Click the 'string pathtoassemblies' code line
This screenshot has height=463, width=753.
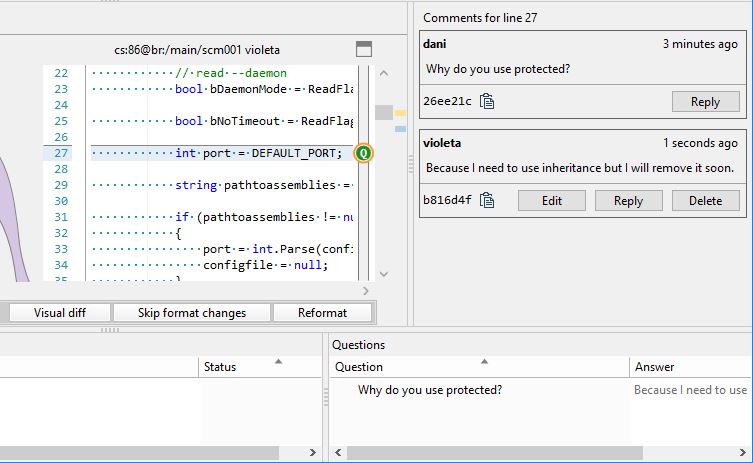pyautogui.click(x=264, y=185)
